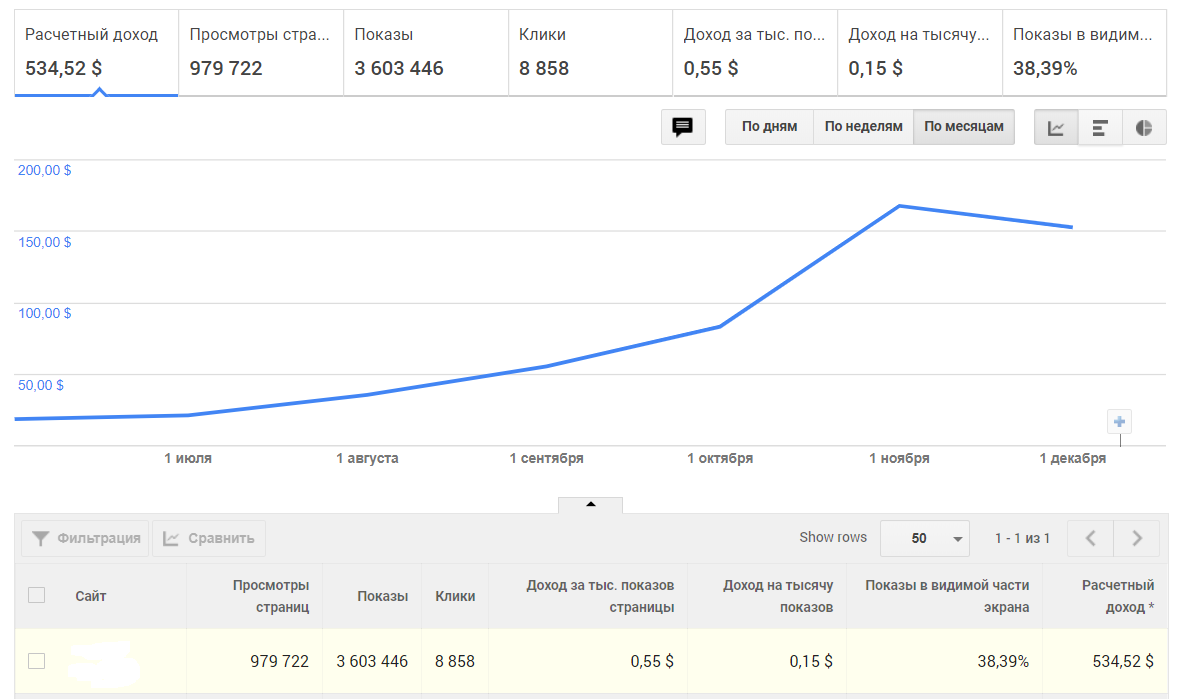Tick the select-all checkbox in table header
Viewport: 1181px width, 699px height.
[x=36, y=595]
